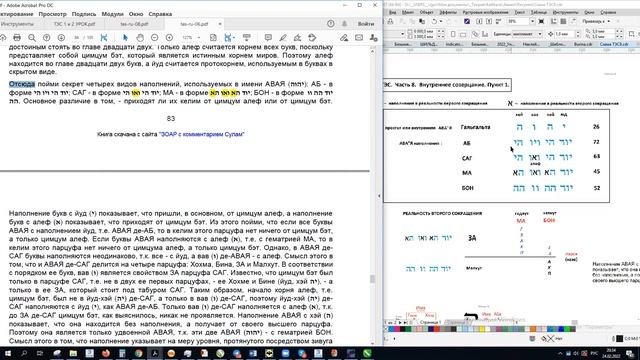
Task: Click the fill and sign pen icon at right
Action: [344, 38]
